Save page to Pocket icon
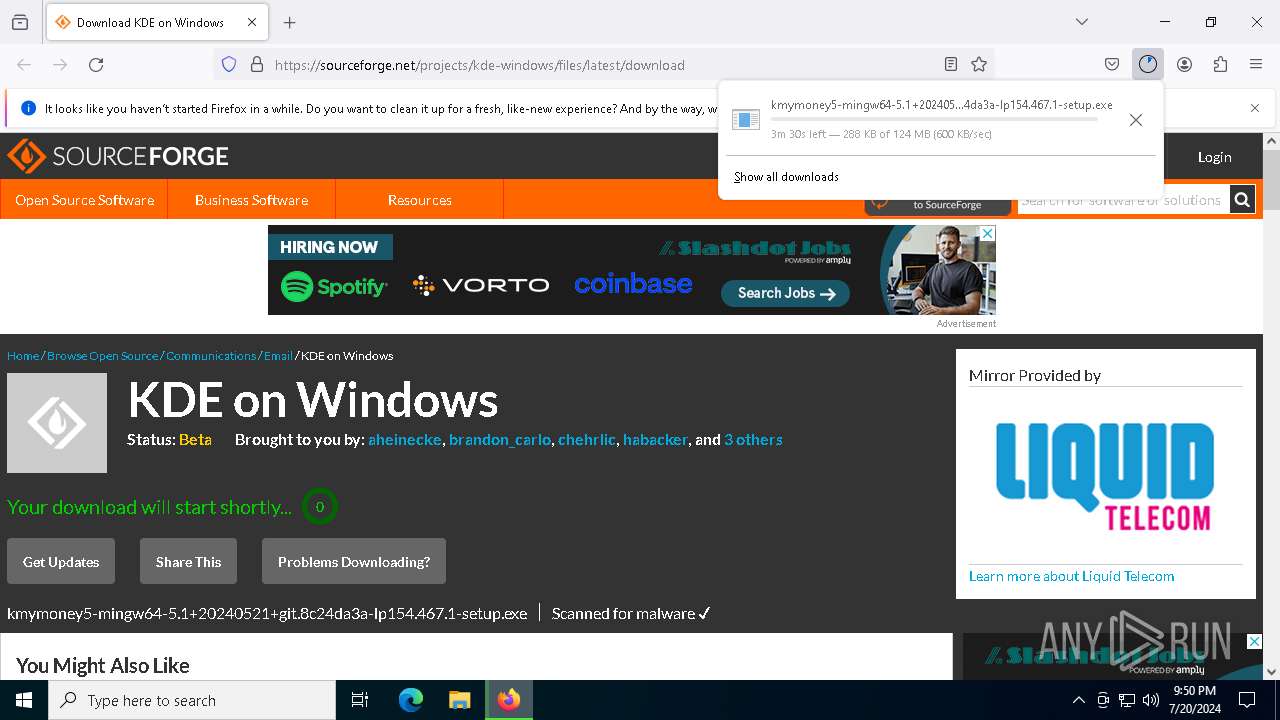Viewport: 1280px width, 720px height. (x=1112, y=64)
